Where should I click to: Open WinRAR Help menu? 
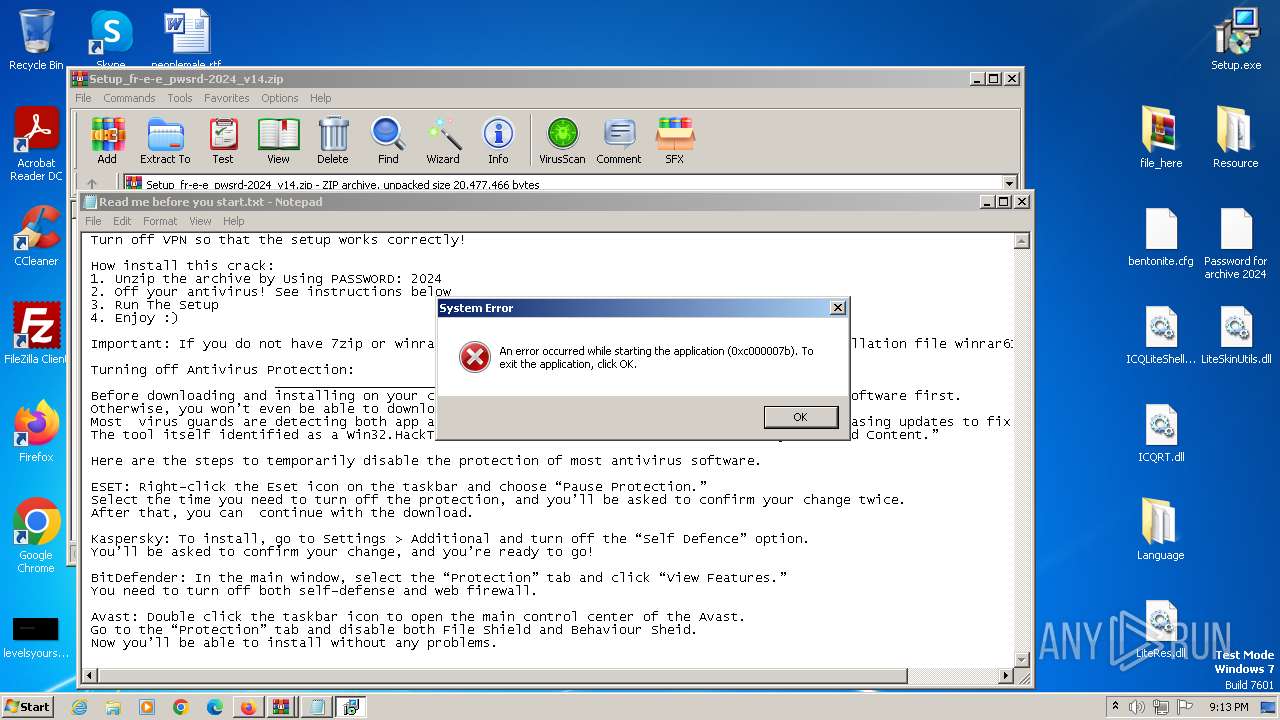coord(320,98)
